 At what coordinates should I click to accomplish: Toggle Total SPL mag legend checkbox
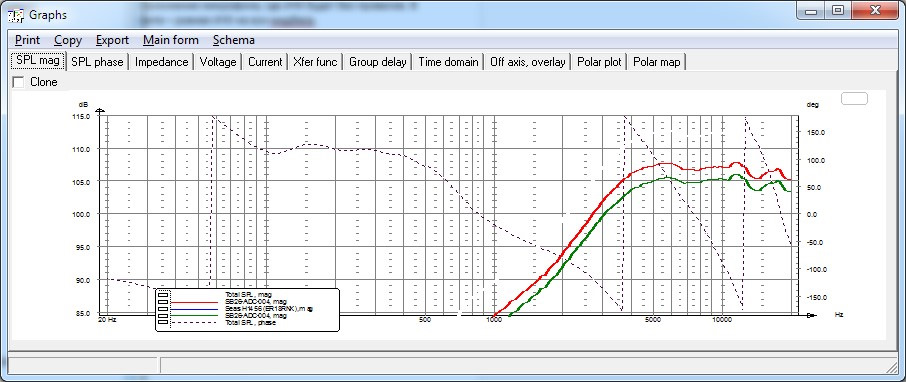tap(163, 295)
